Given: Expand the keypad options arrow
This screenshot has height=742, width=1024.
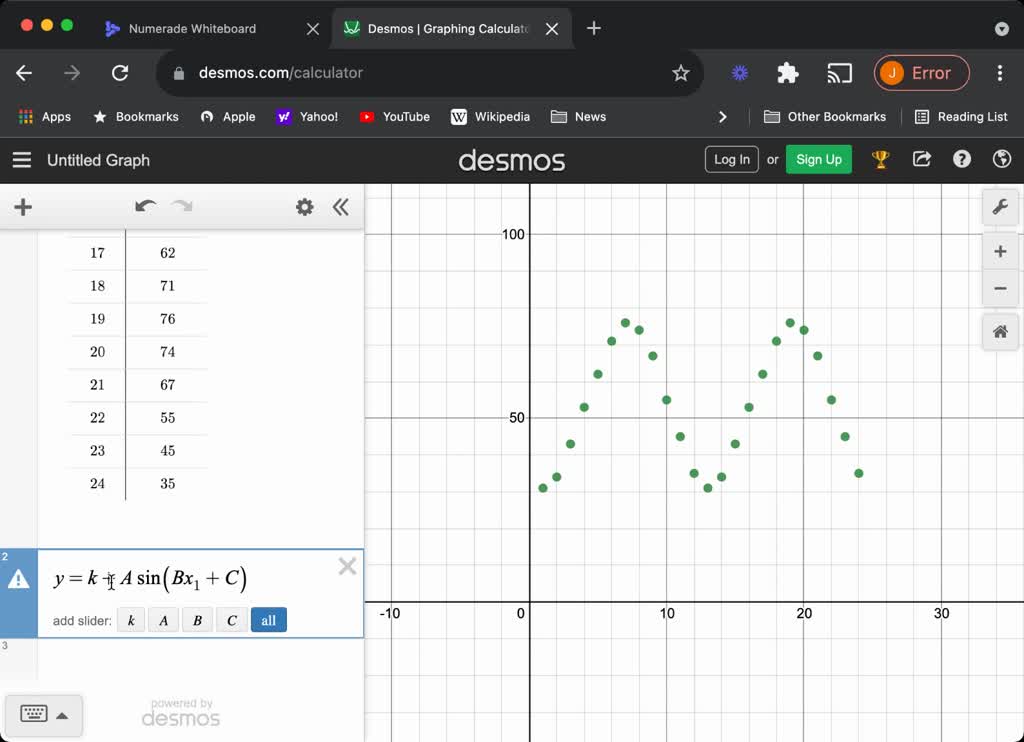Looking at the screenshot, I should (62, 715).
